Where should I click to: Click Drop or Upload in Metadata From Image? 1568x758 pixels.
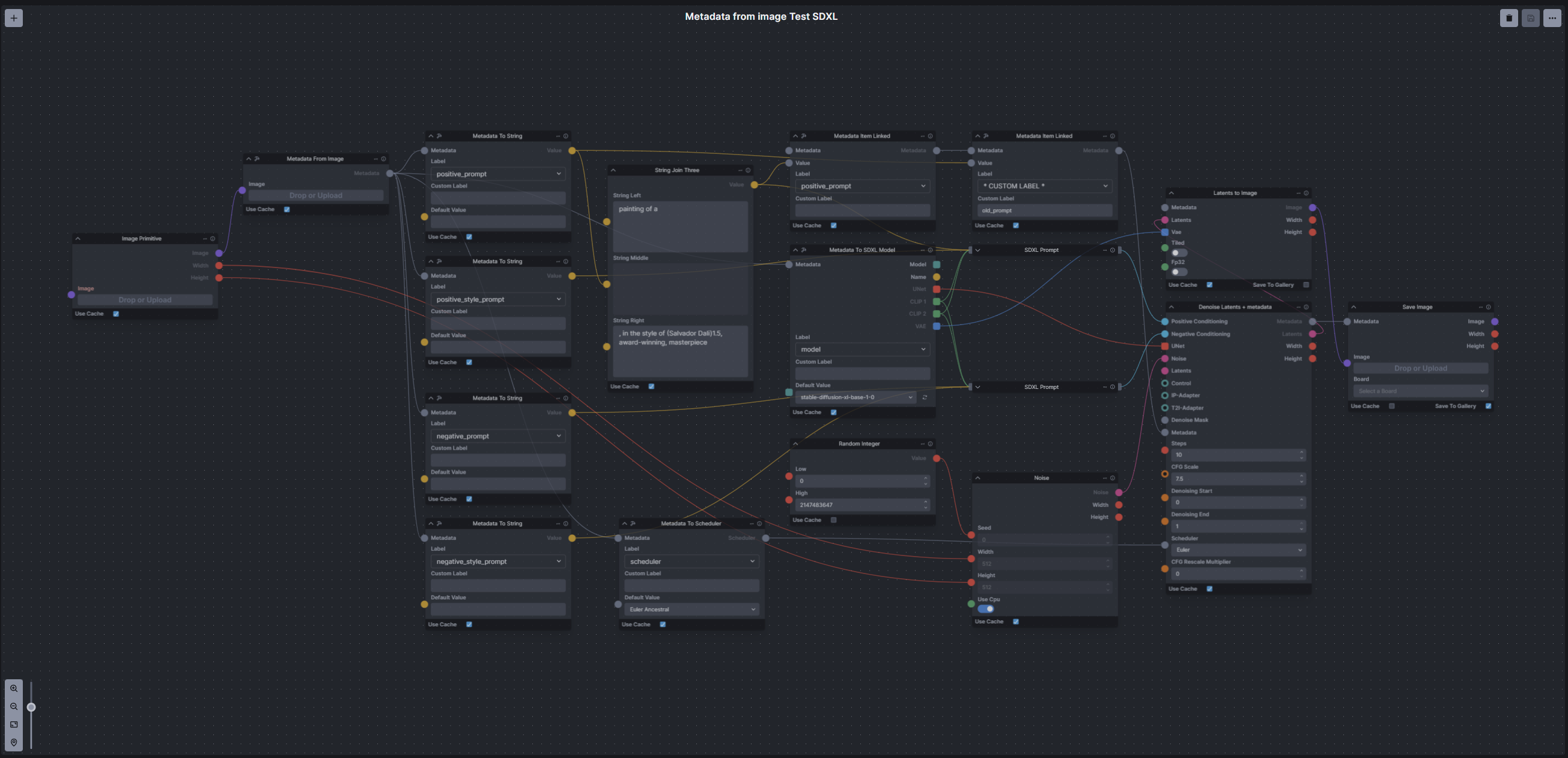(315, 195)
